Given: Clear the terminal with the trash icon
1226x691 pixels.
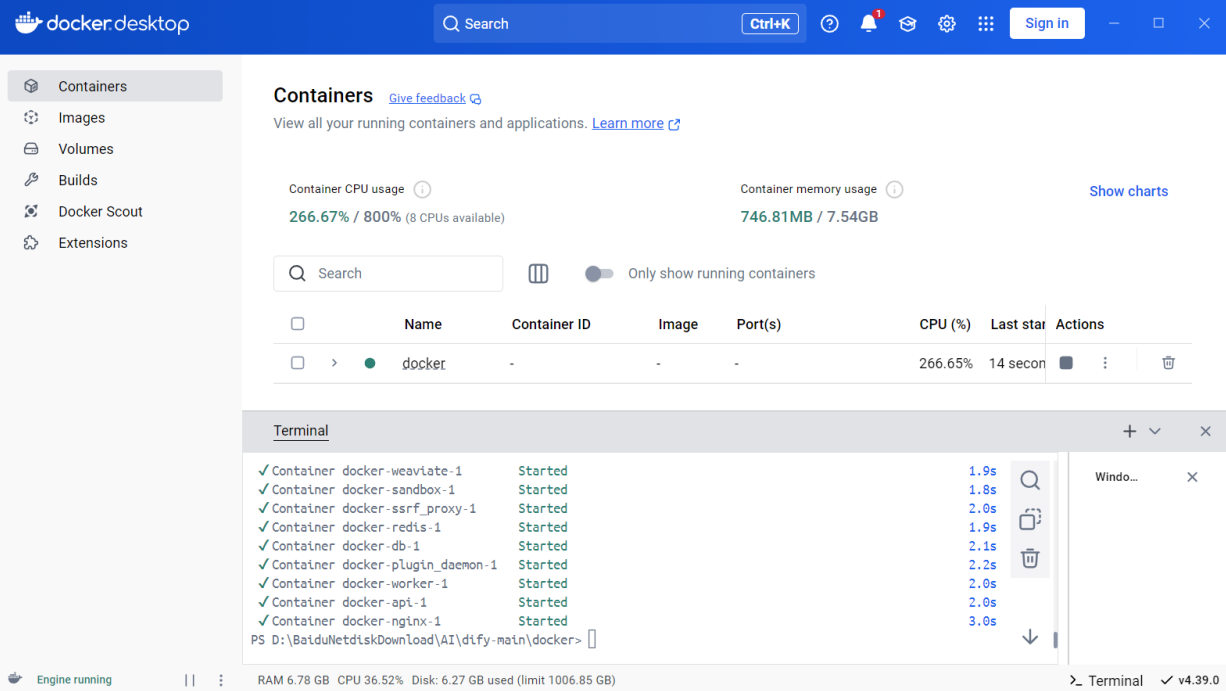Looking at the screenshot, I should point(1030,559).
